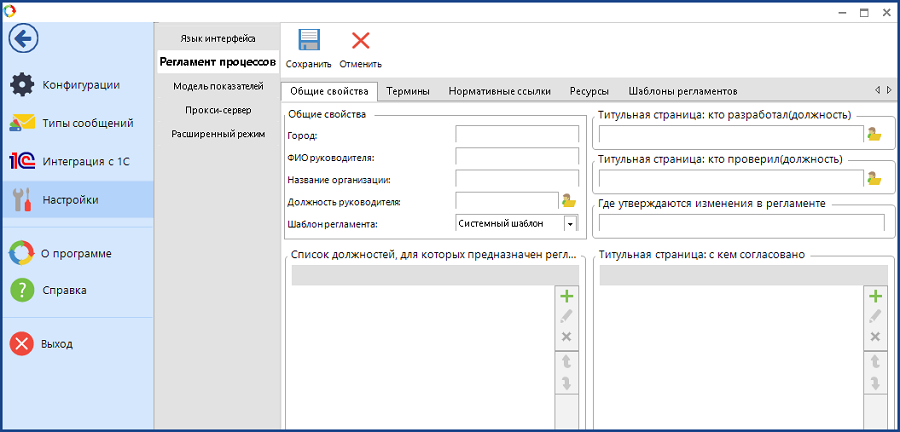Open the 'Нормативные ссылки' tab

[x=499, y=91]
